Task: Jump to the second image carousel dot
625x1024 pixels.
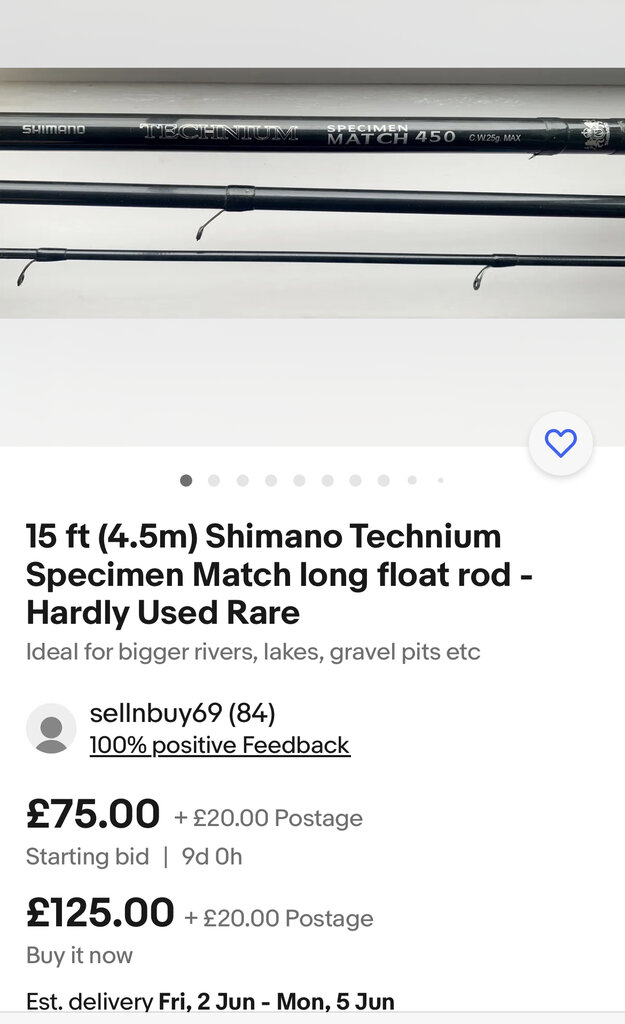Action: pyautogui.click(x=214, y=480)
